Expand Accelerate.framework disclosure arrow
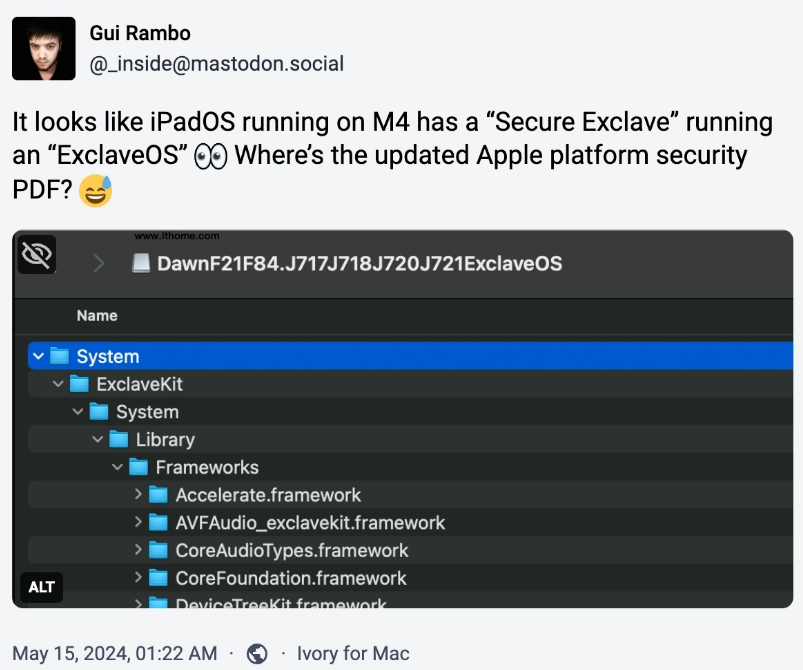This screenshot has width=803, height=670. 138,495
